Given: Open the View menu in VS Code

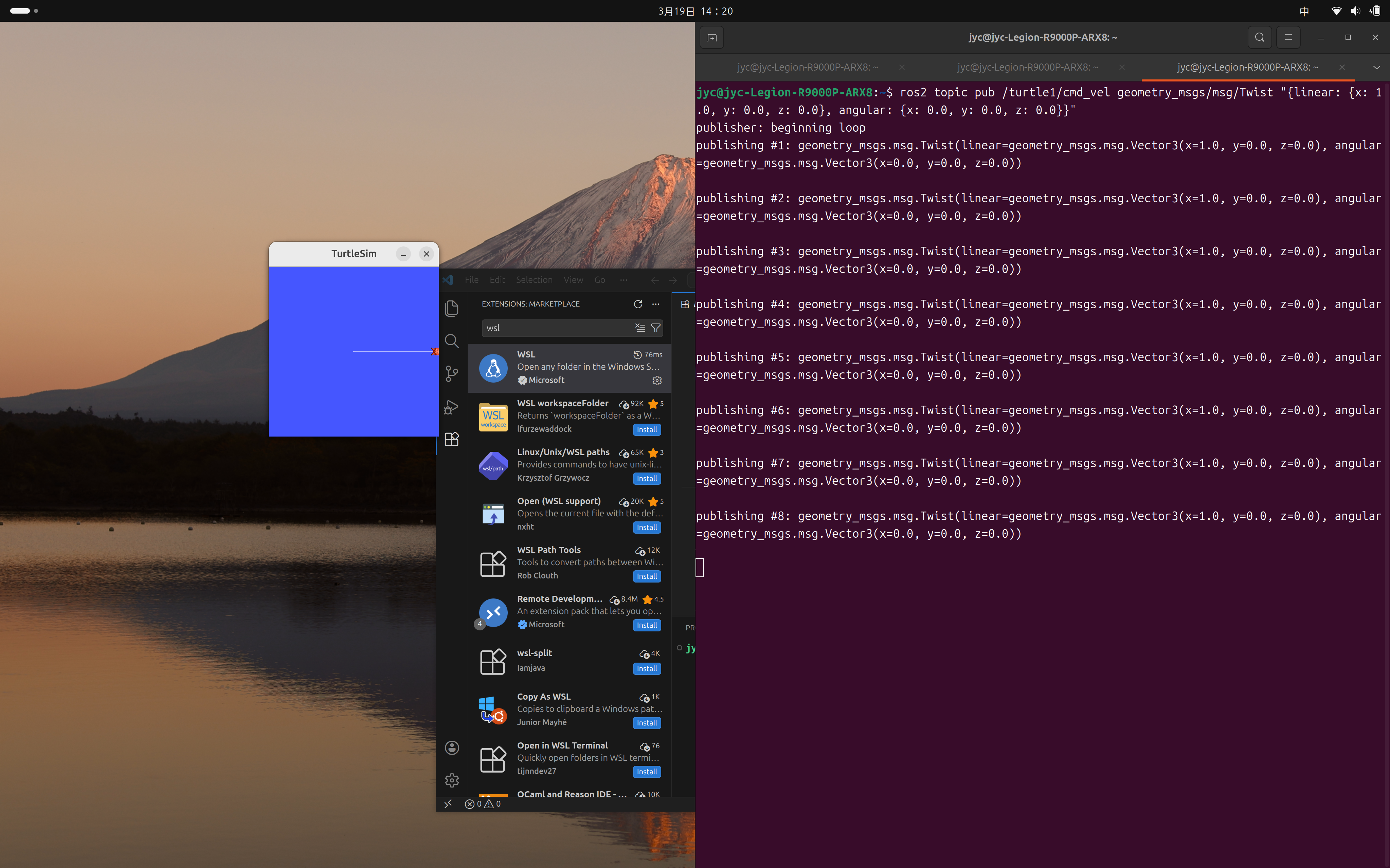Looking at the screenshot, I should tap(573, 280).
